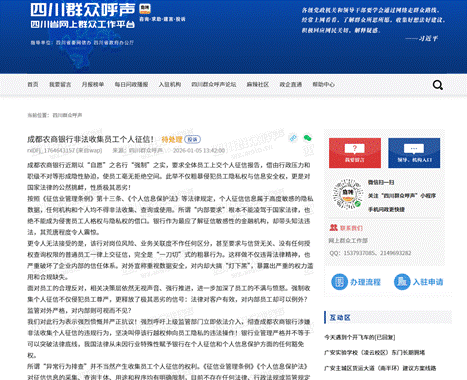Screen dimensions: 467x380
Task: Open 帮助中心 navigation item
Action: coord(323,84)
